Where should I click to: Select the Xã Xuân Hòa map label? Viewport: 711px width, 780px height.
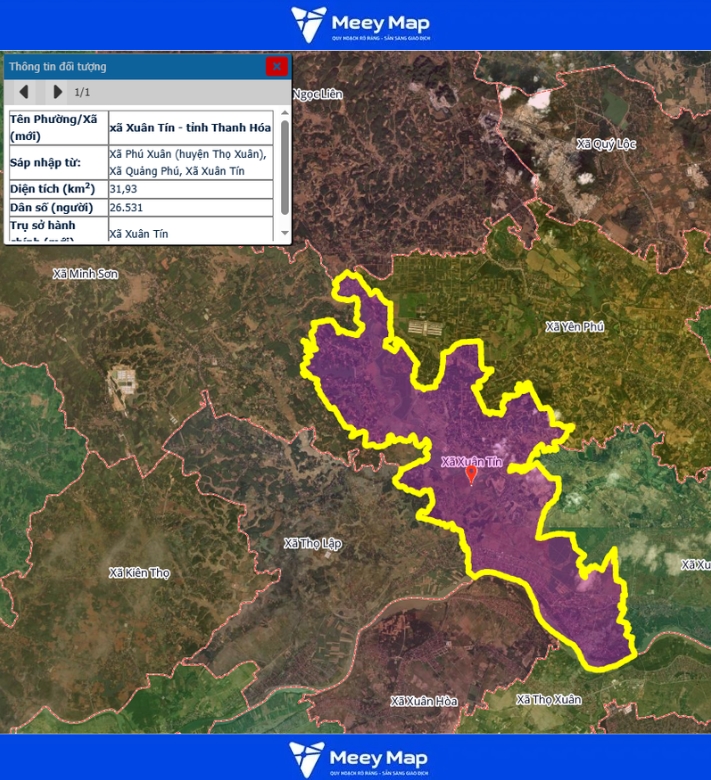[x=424, y=701]
